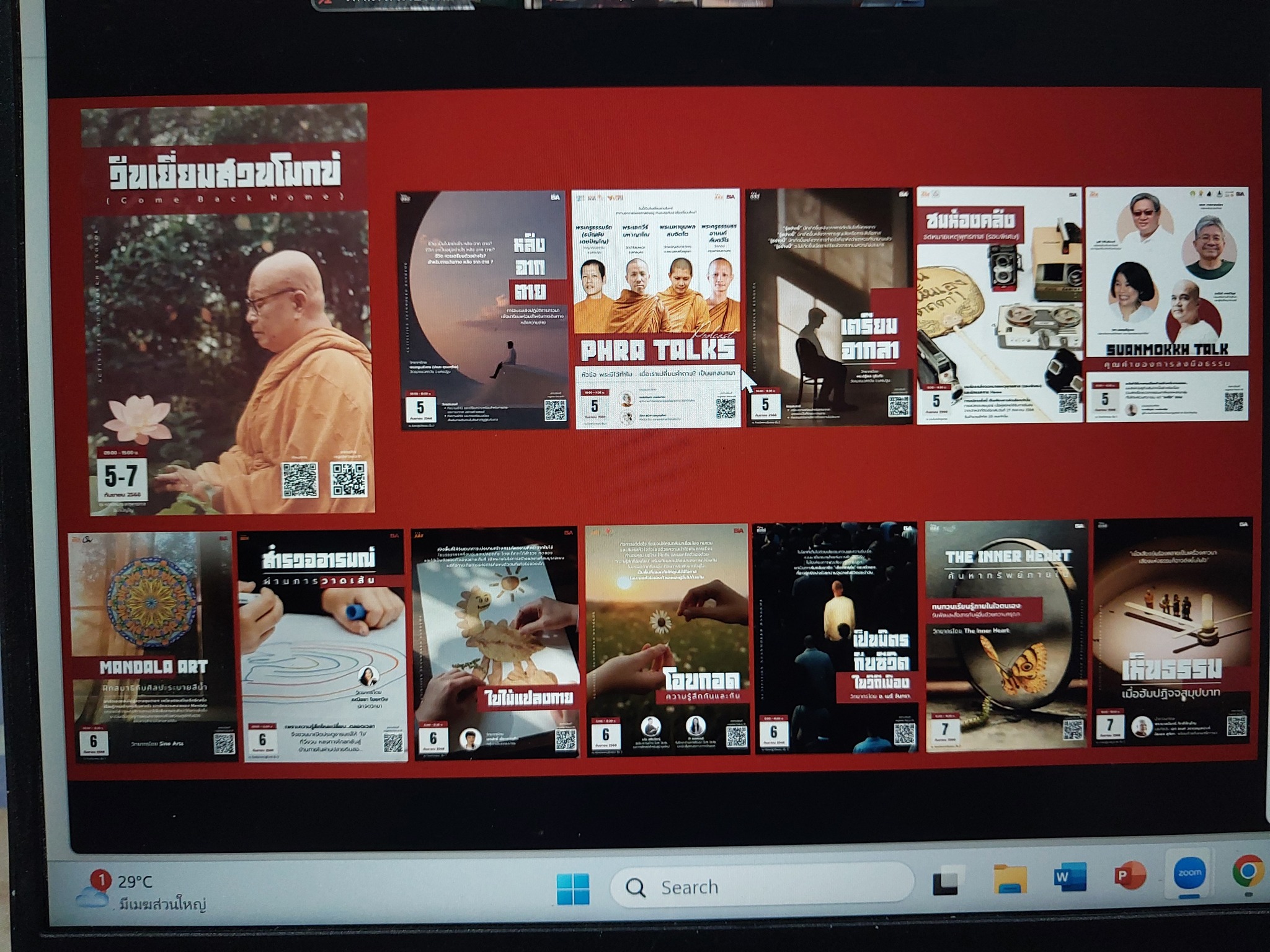Click THE INNER HEART poster
Viewport: 1270px width, 952px height.
(x=1006, y=637)
